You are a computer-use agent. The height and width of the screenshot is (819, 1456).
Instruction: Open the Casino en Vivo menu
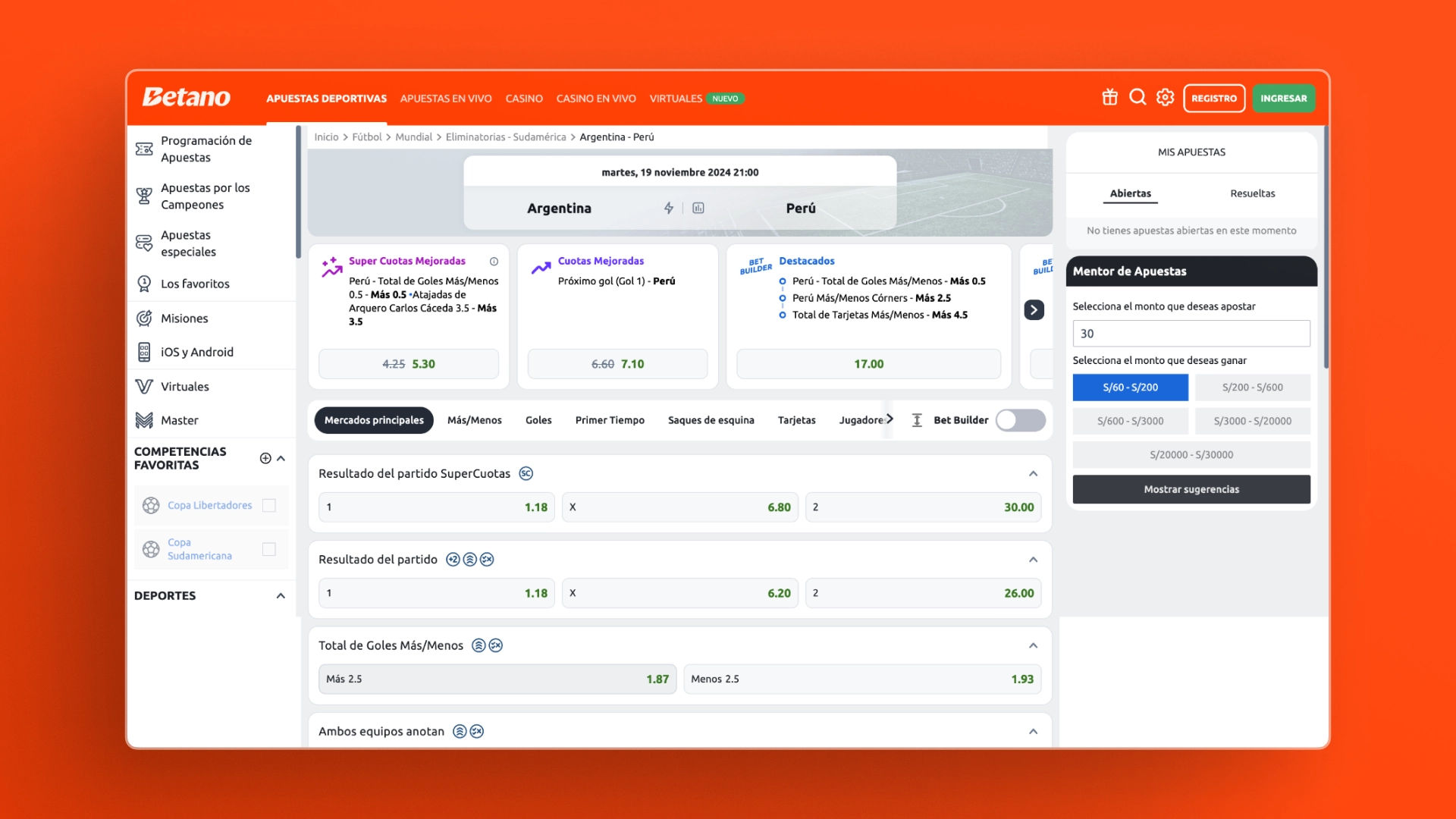(596, 99)
